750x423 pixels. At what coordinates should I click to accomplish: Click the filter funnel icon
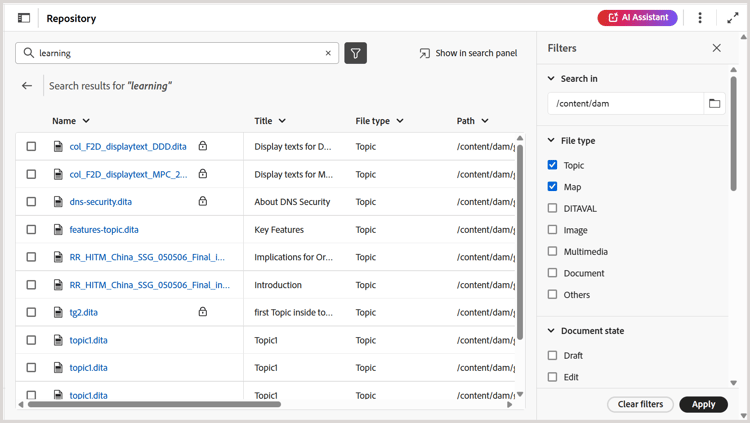[356, 53]
